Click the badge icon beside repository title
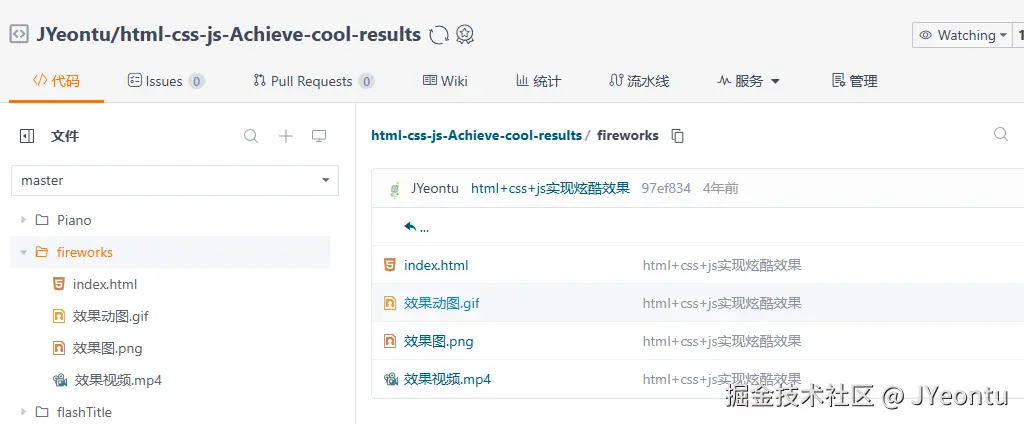 tap(465, 35)
